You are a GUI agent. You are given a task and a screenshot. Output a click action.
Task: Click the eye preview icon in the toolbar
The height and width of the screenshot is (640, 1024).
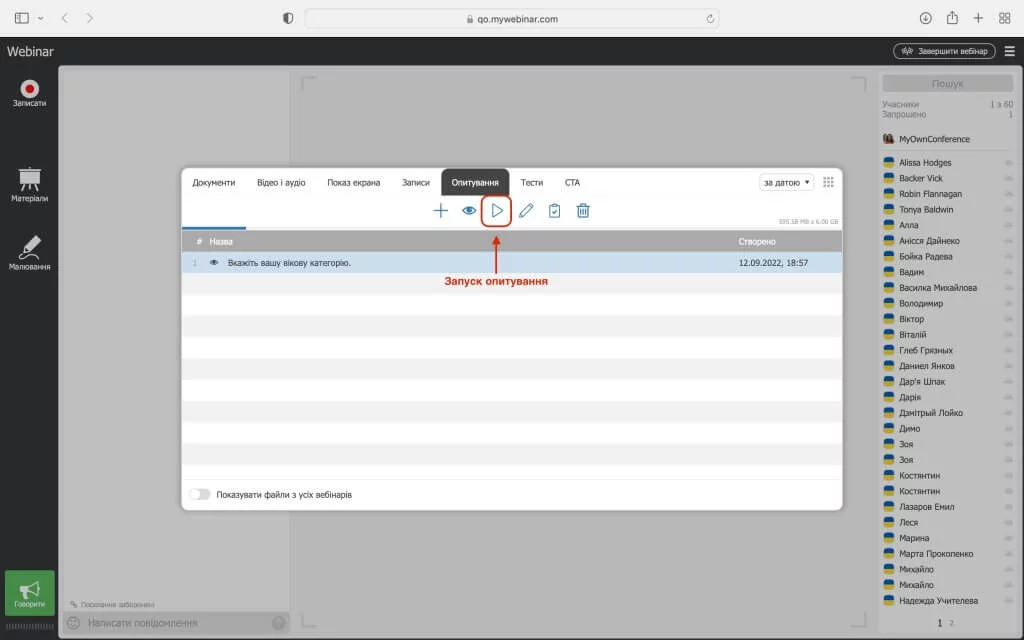click(469, 211)
